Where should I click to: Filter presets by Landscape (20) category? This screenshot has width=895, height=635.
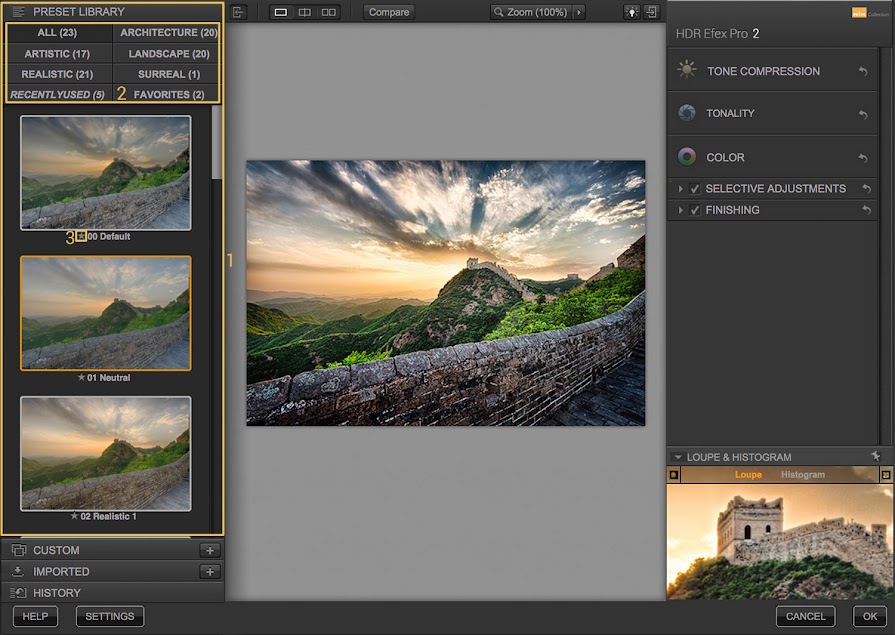pyautogui.click(x=168, y=54)
